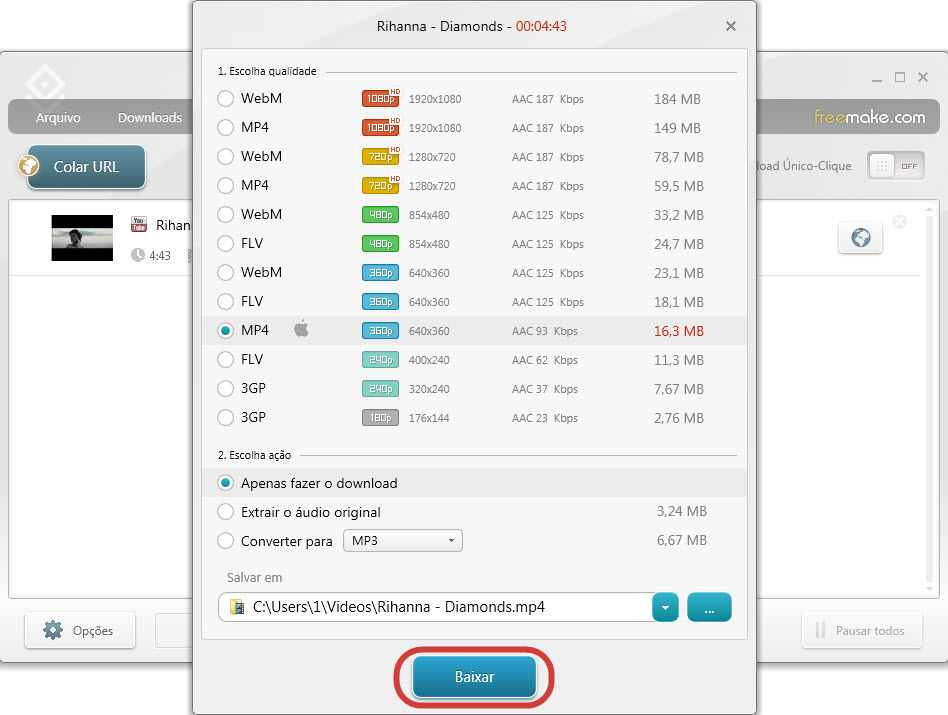948x715 pixels.
Task: Click the AAC 93 Kbps text
Action: [544, 331]
